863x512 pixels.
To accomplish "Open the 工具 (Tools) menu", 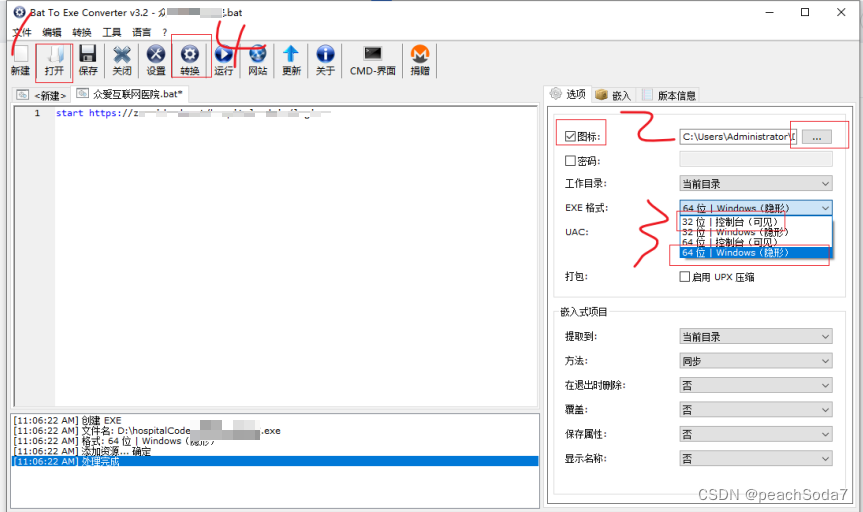I will (112, 32).
